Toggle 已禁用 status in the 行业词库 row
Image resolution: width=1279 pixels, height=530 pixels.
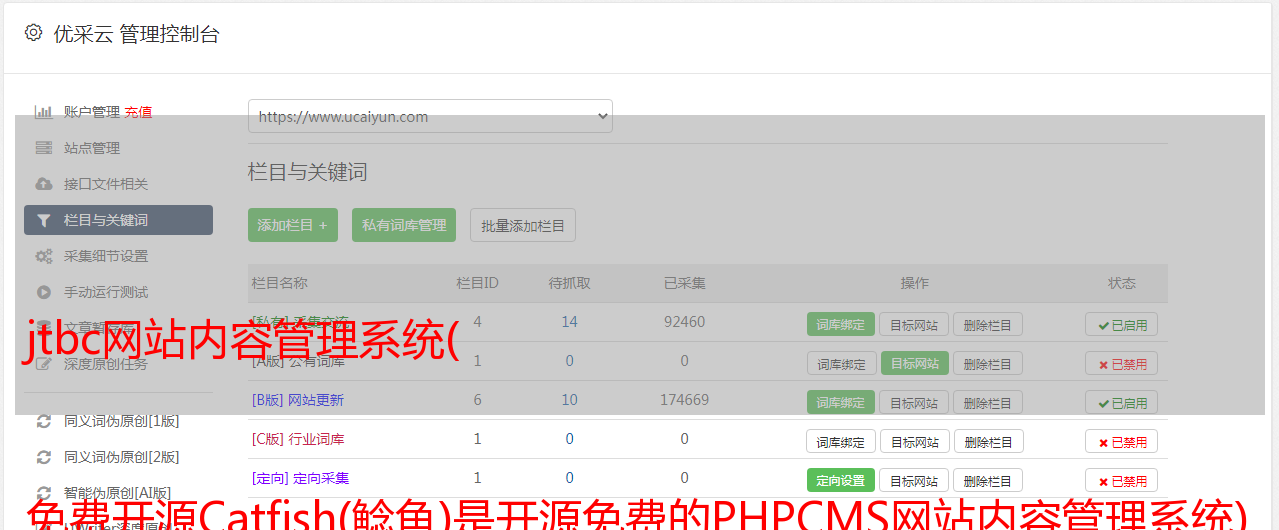point(1121,441)
